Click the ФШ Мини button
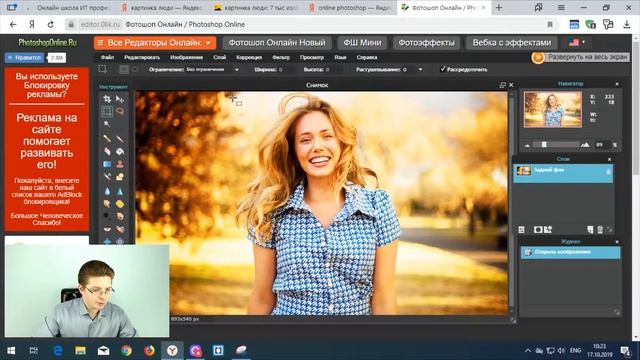This screenshot has height=360, width=640. pos(362,42)
